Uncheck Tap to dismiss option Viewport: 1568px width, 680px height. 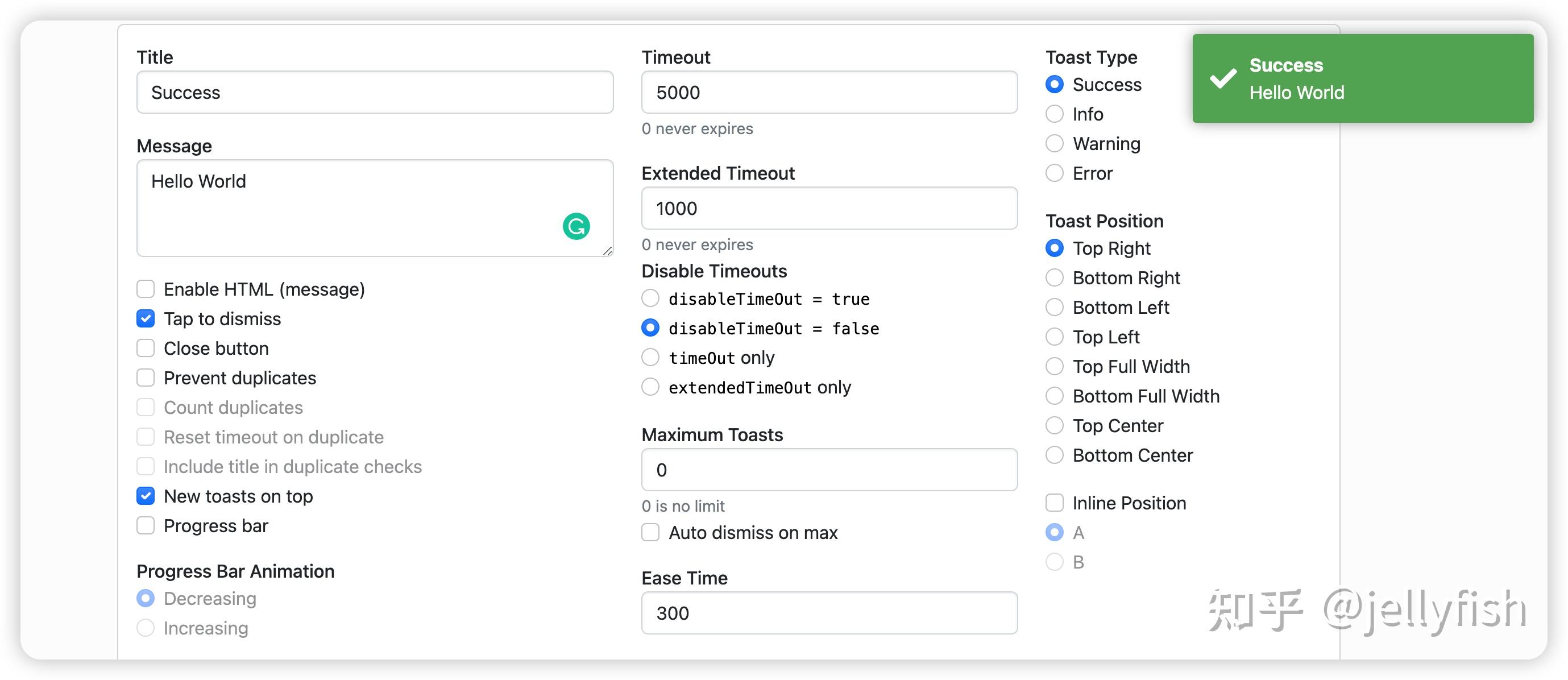[x=146, y=318]
